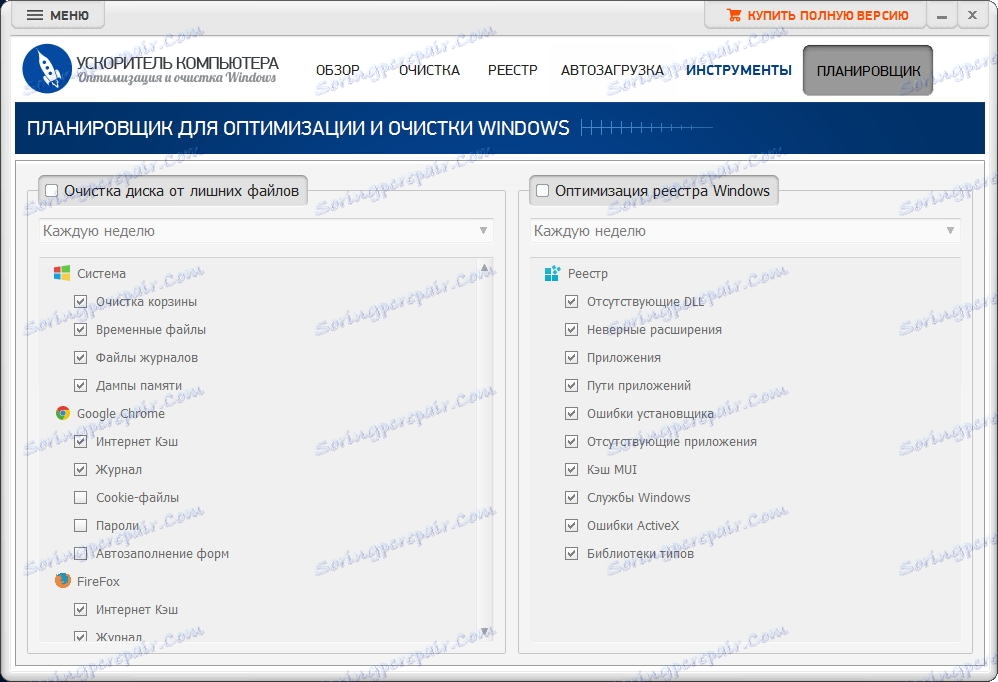The width and height of the screenshot is (998, 682).
Task: Check Автозаполнение форм option
Action: click(x=80, y=553)
